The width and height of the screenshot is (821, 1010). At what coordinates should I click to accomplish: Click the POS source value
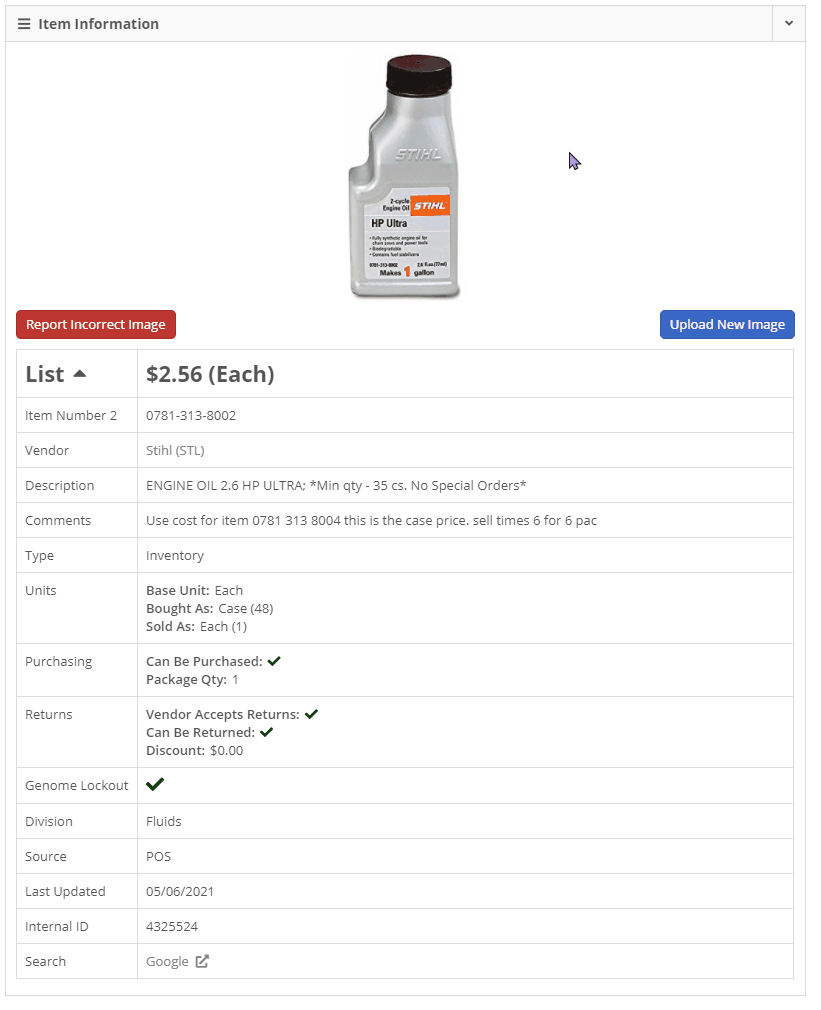(x=158, y=856)
